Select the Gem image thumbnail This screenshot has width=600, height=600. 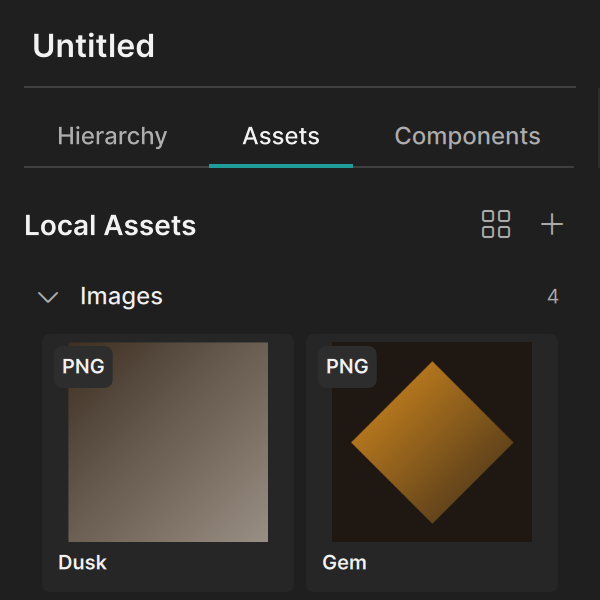(432, 442)
